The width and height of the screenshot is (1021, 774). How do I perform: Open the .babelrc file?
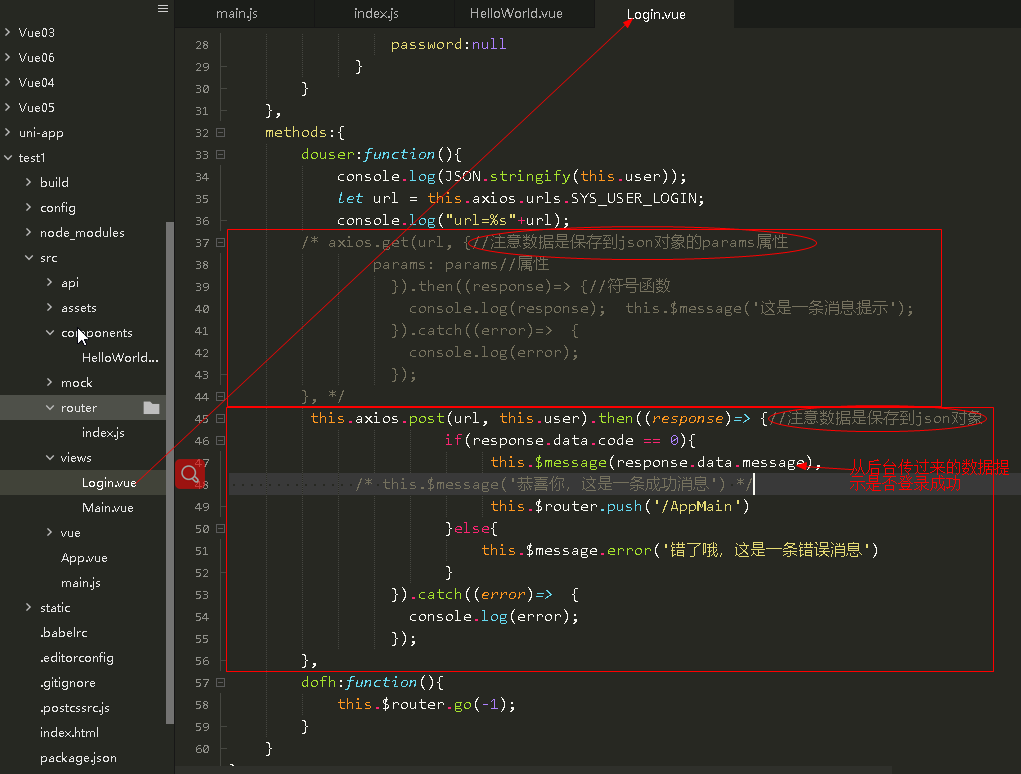[x=63, y=632]
